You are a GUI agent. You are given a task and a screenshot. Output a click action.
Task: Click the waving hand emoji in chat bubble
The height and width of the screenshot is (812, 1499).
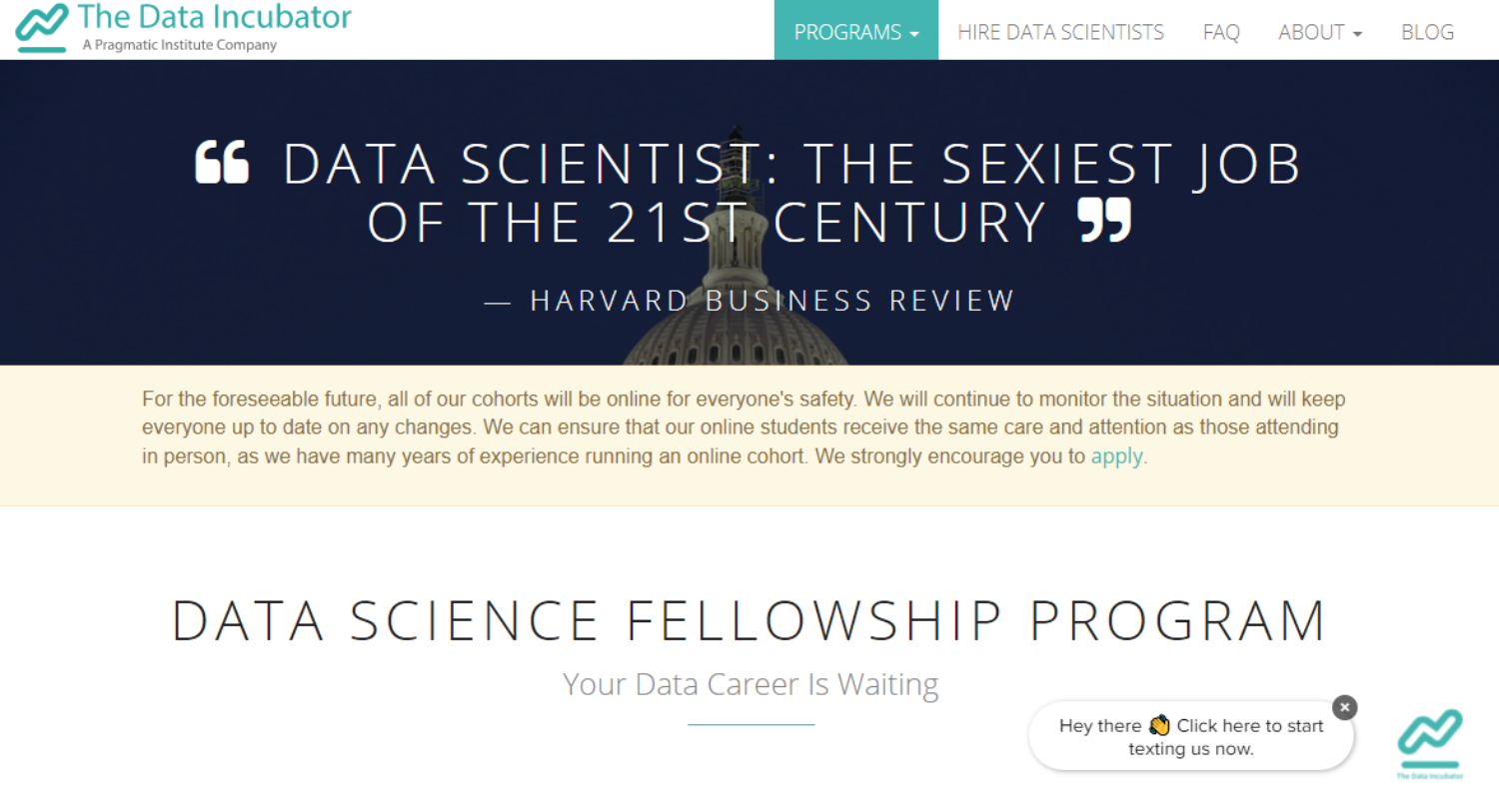[x=1159, y=725]
